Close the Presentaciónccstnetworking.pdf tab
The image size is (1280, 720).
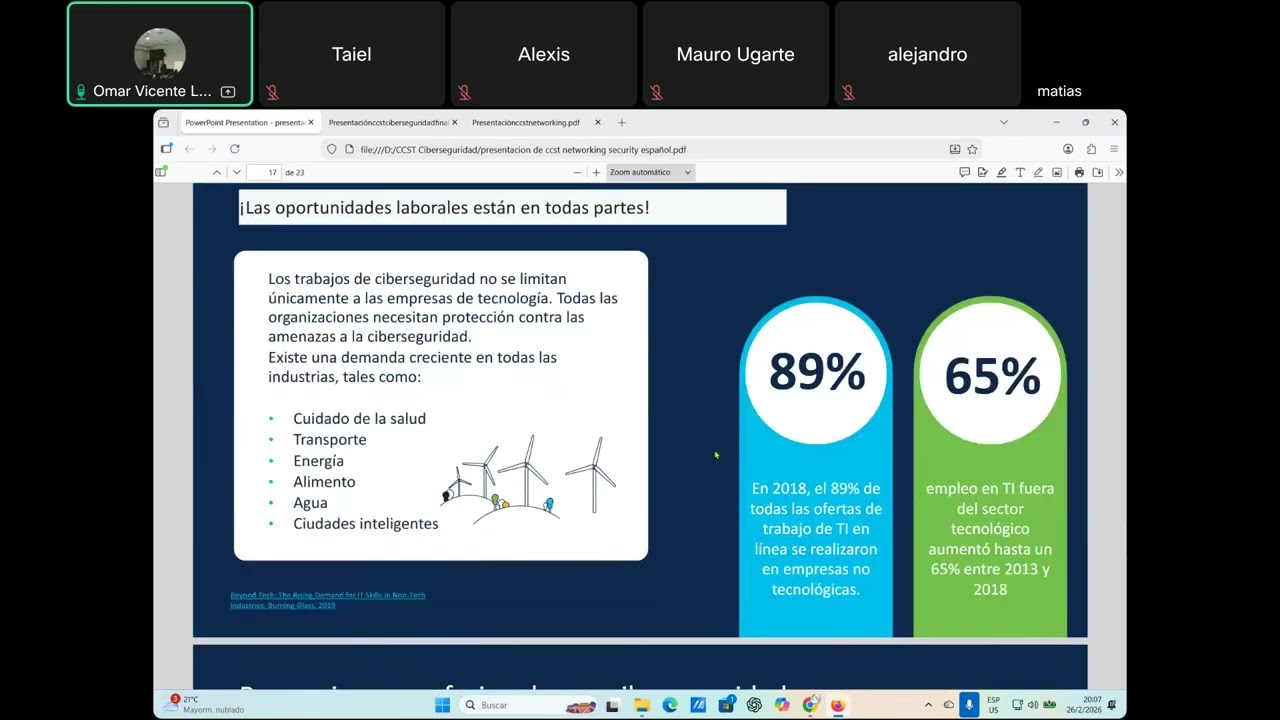(598, 123)
